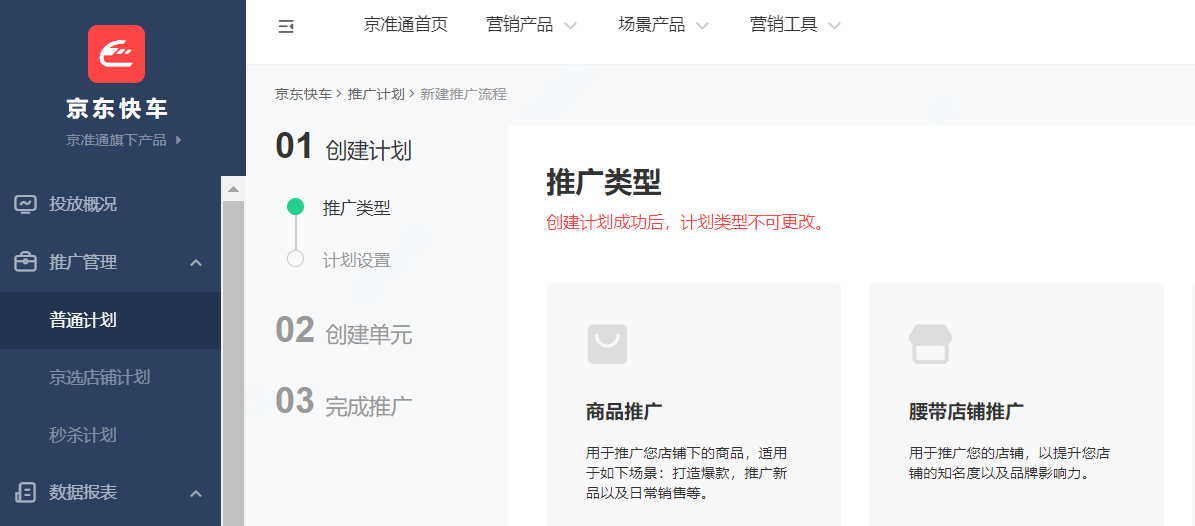Viewport: 1195px width, 526px height.
Task: Collapse the 数据报表 section chevron
Action: pos(196,493)
